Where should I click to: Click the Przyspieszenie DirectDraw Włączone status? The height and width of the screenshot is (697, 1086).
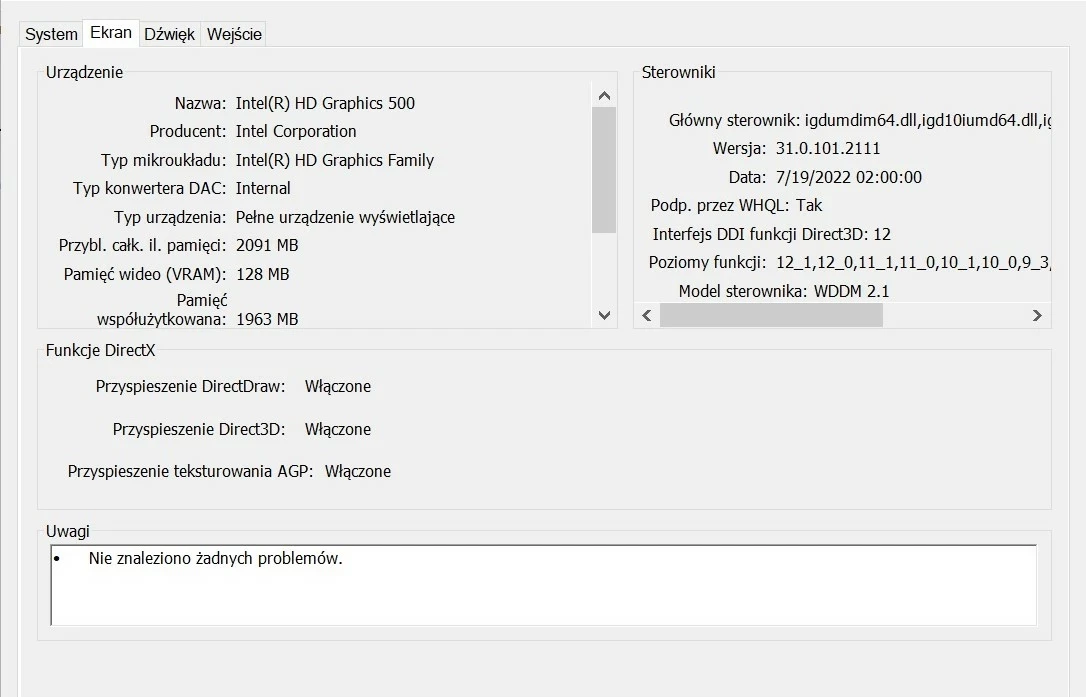click(x=338, y=386)
